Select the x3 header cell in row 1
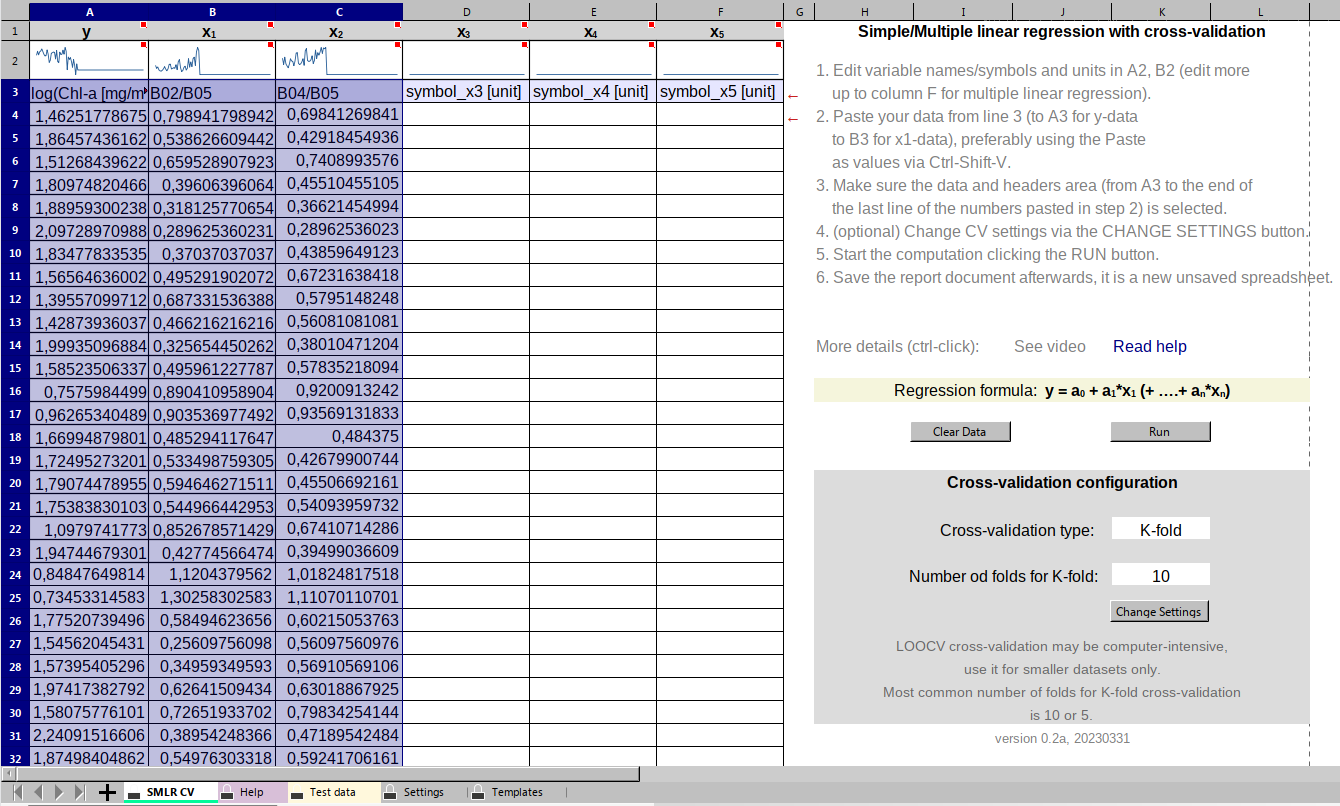This screenshot has height=806, width=1340. point(466,31)
